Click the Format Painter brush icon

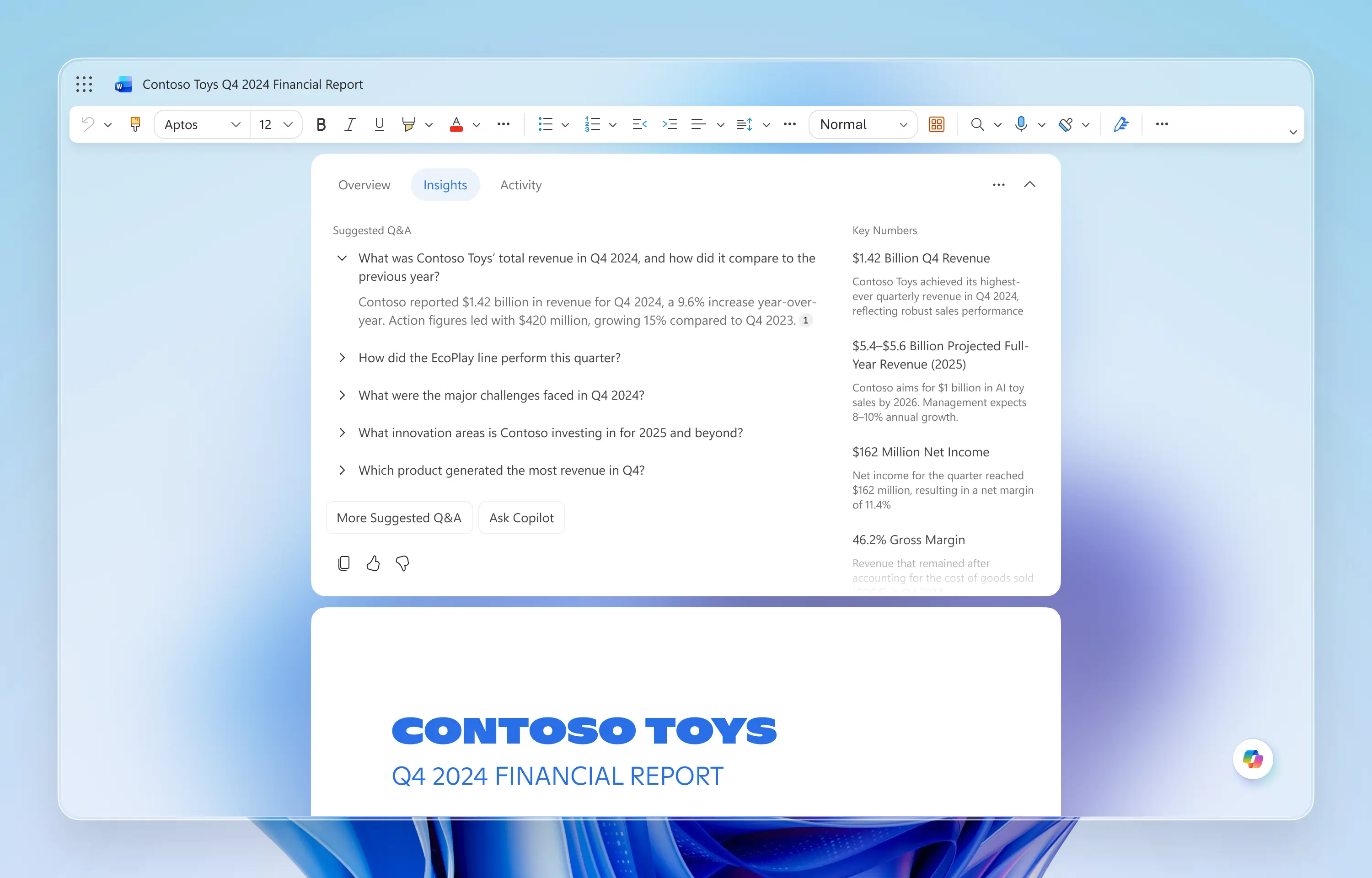135,124
